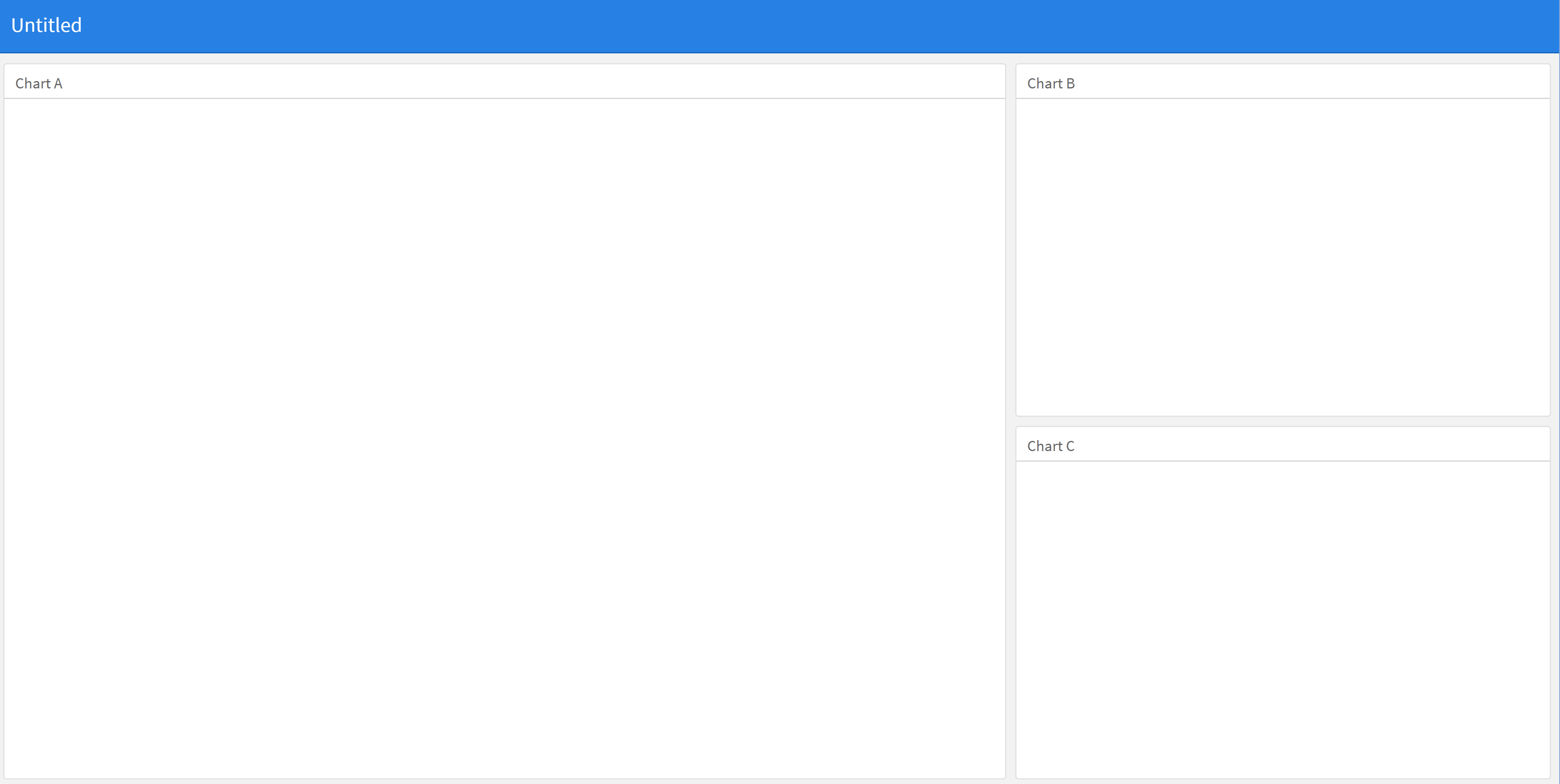Click the divider line under the Chart B title
1560x784 pixels.
point(1283,98)
